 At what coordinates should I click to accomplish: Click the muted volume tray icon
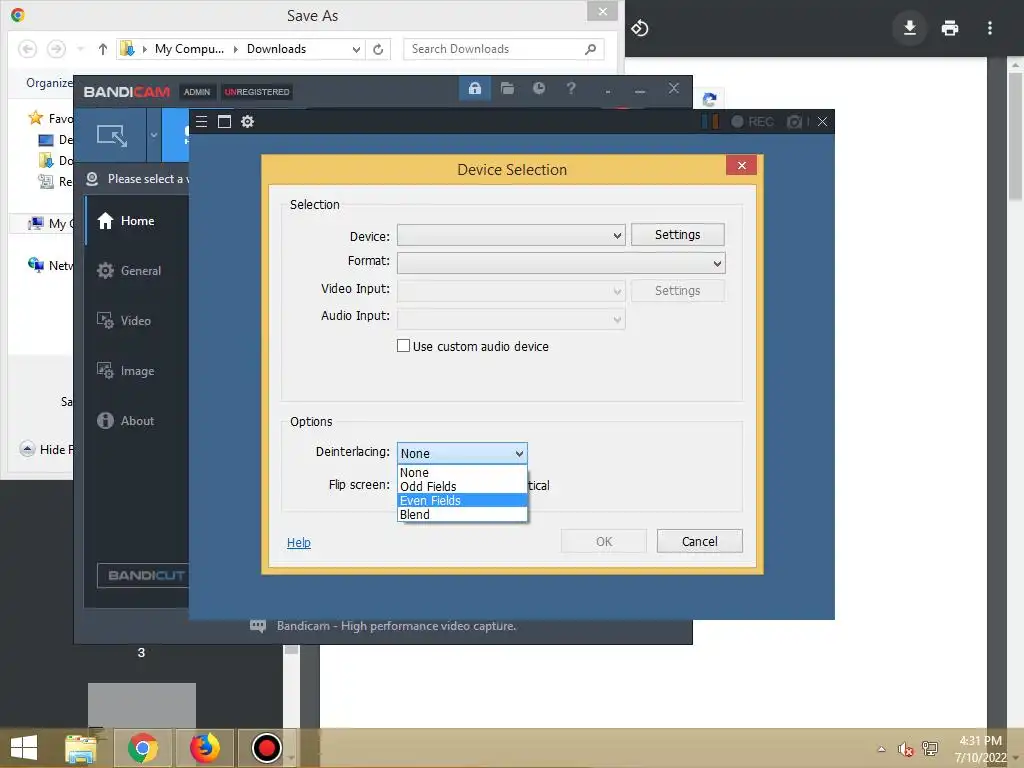pyautogui.click(x=905, y=749)
